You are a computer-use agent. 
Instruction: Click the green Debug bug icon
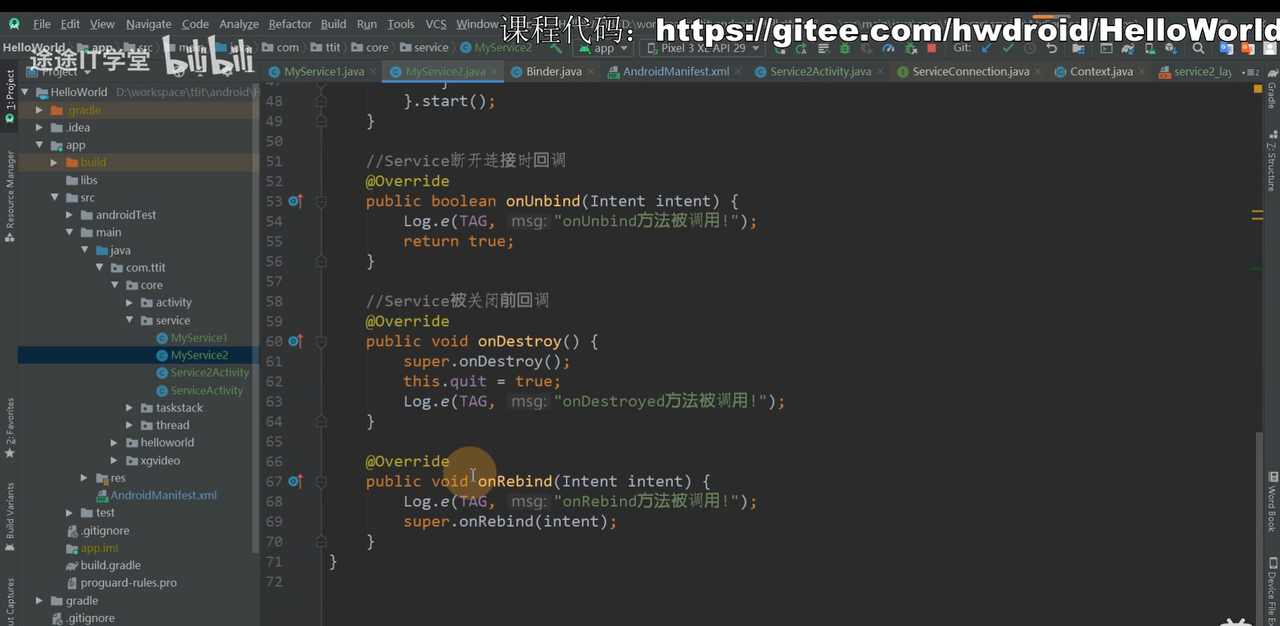846,48
